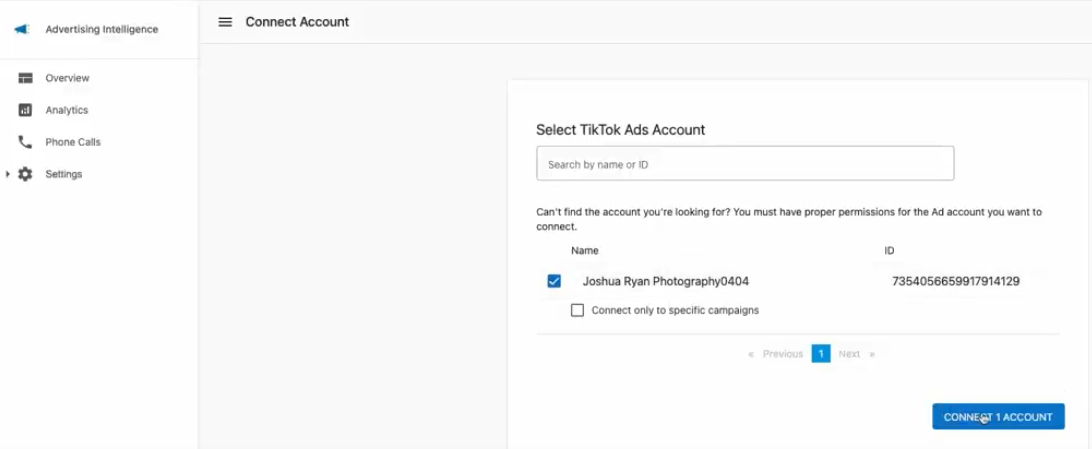Click the Can't find the account text

[x=789, y=219]
